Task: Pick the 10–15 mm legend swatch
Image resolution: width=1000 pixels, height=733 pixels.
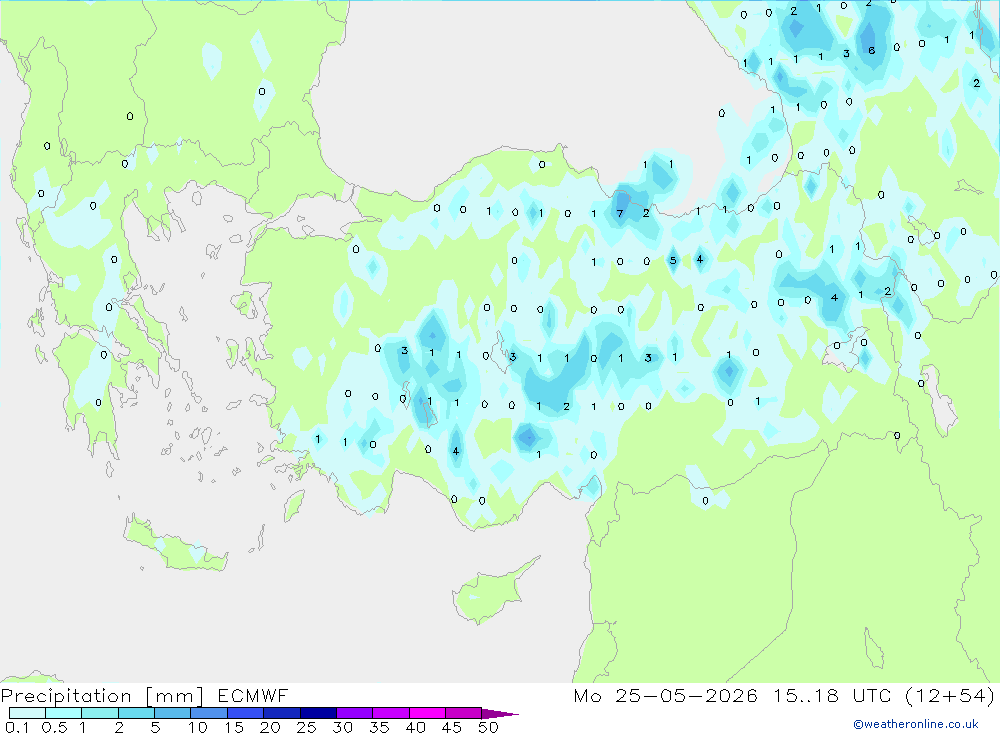Action: pyautogui.click(x=209, y=713)
